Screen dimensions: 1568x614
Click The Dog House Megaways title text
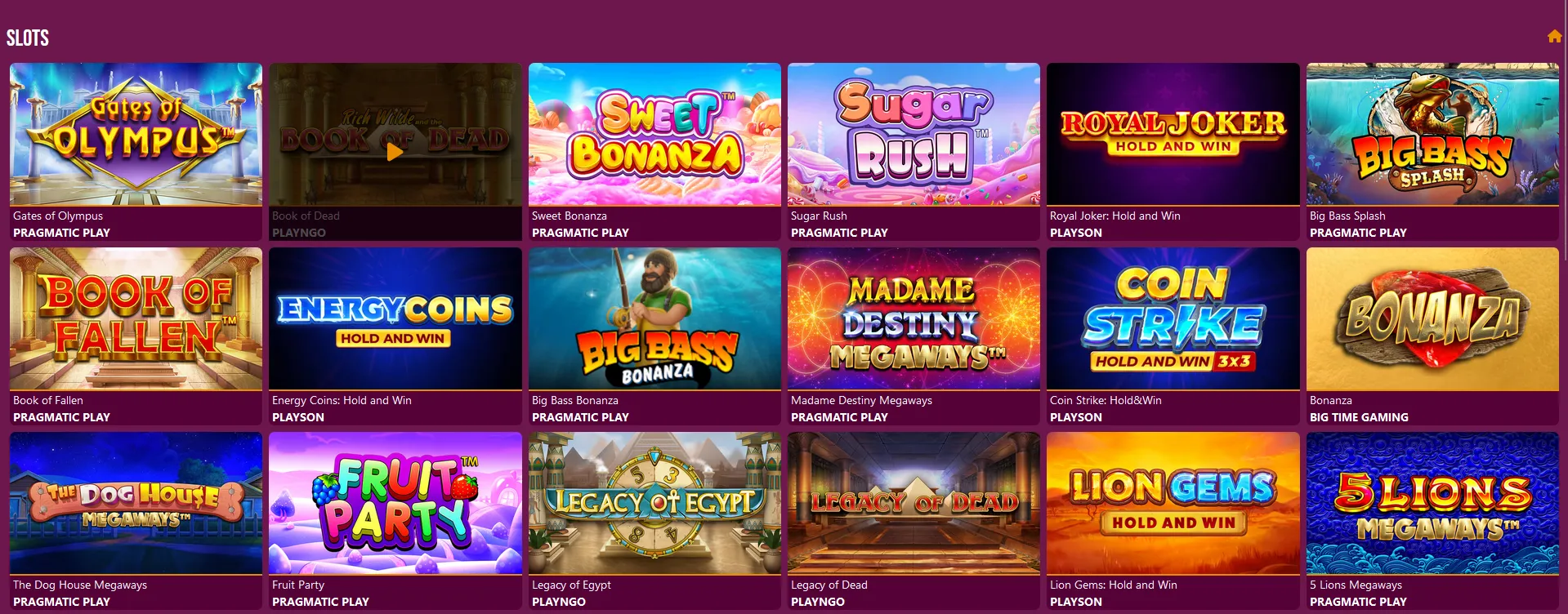coord(80,585)
